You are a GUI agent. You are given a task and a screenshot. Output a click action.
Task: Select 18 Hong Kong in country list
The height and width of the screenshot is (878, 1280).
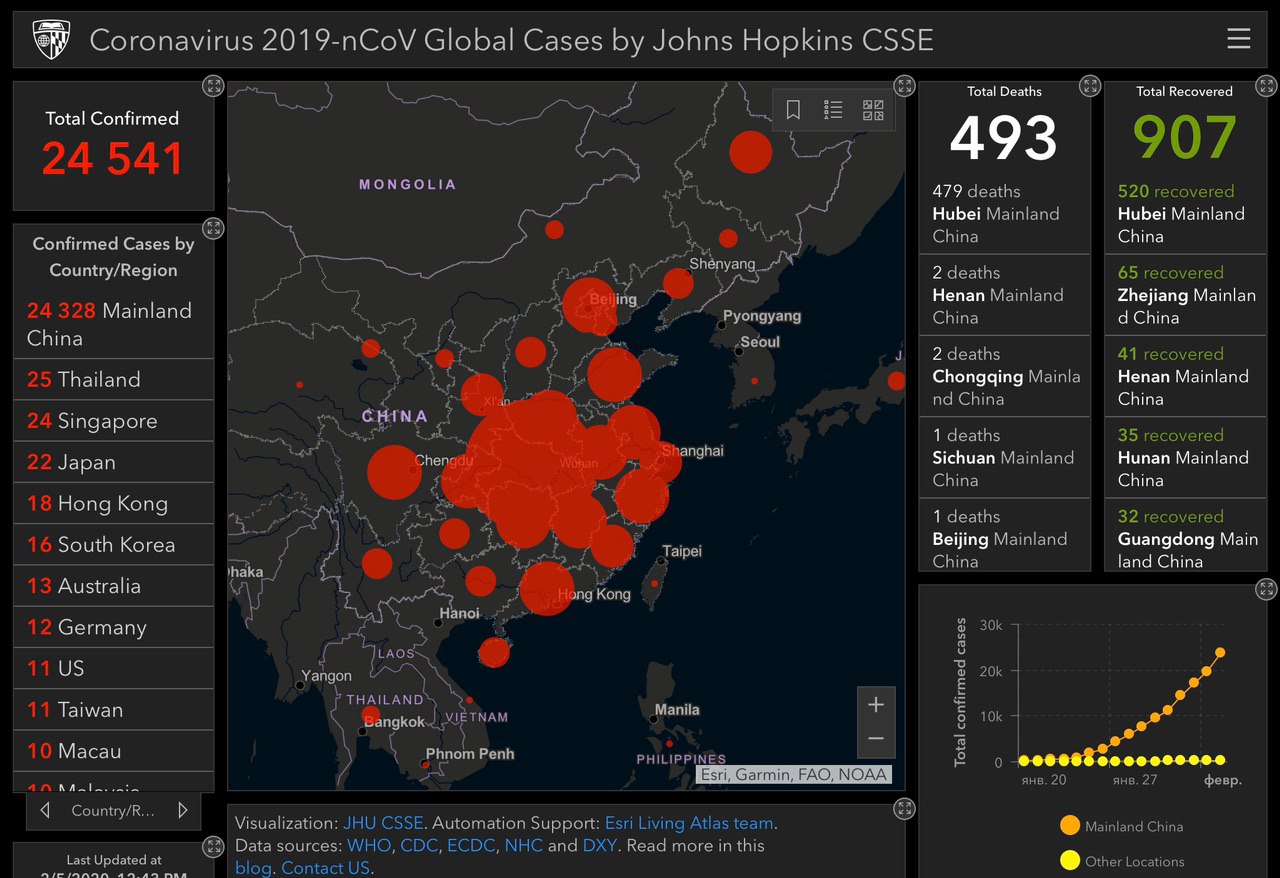click(x=113, y=503)
